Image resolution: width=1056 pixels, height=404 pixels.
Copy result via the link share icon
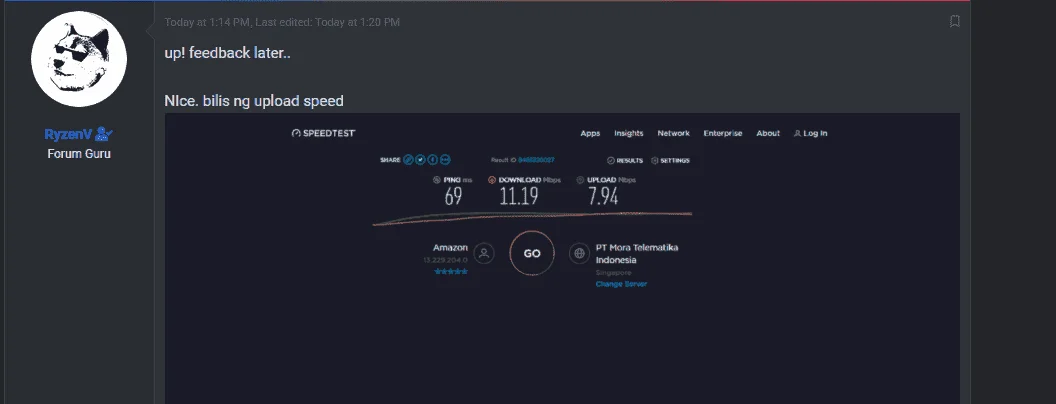pos(408,160)
